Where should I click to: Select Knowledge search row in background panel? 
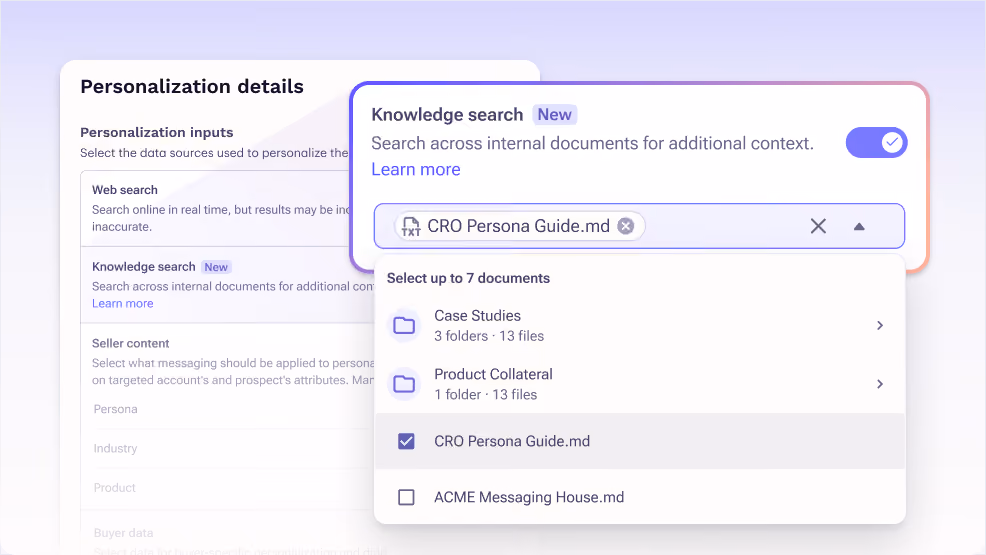click(227, 285)
